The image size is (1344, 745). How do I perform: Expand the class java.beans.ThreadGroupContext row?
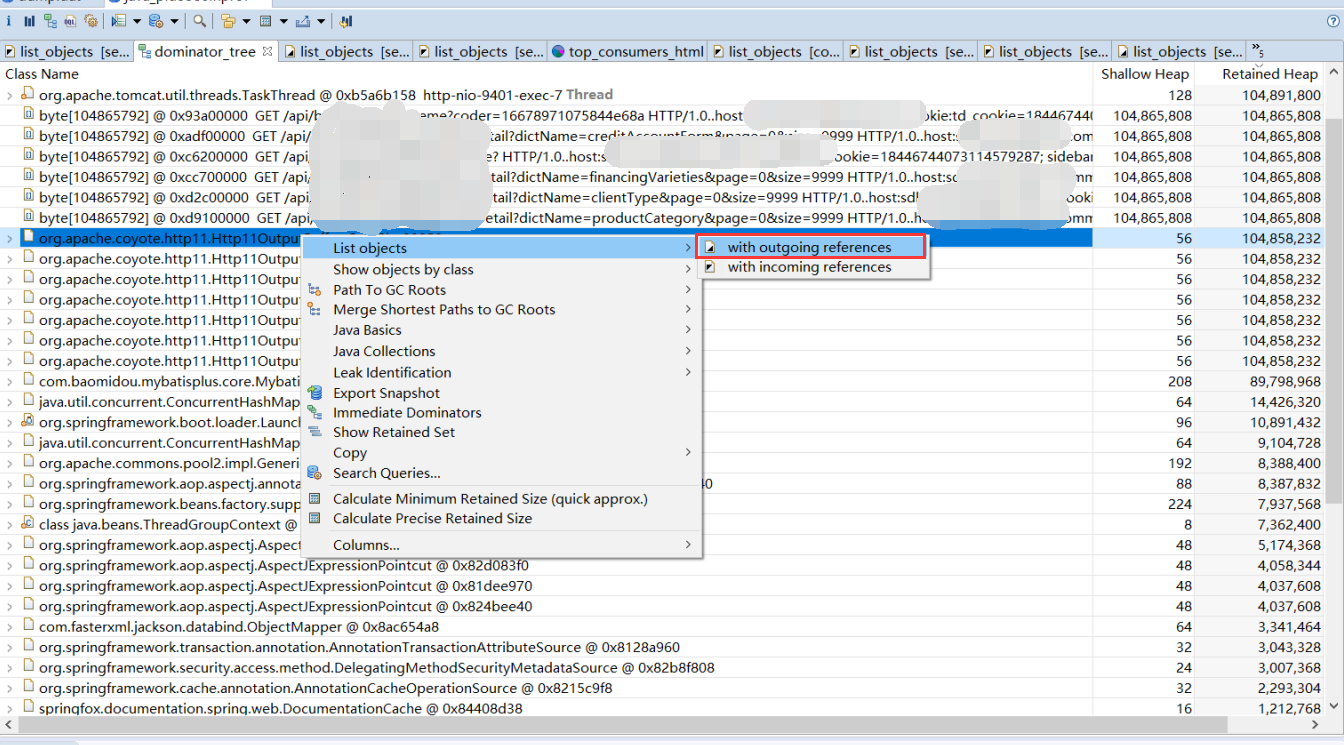click(10, 524)
